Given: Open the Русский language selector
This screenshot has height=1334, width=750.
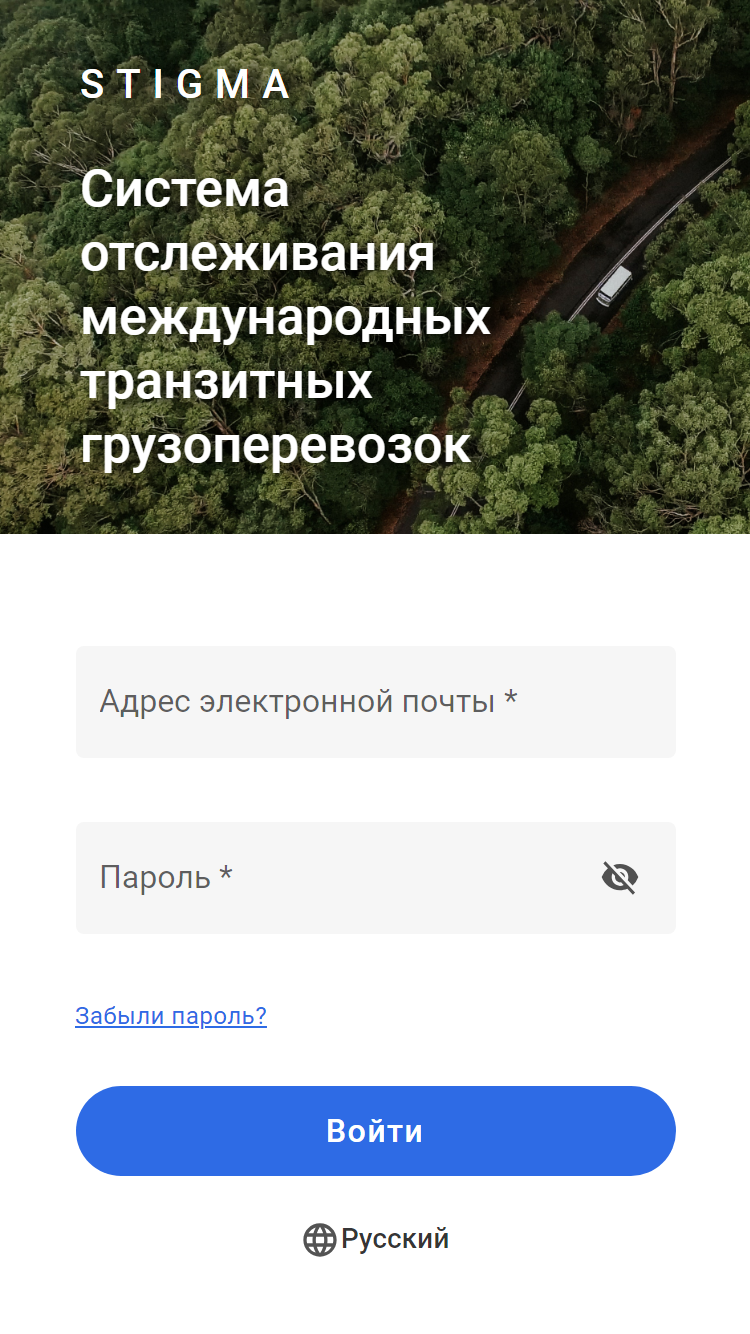Looking at the screenshot, I should 376,1240.
